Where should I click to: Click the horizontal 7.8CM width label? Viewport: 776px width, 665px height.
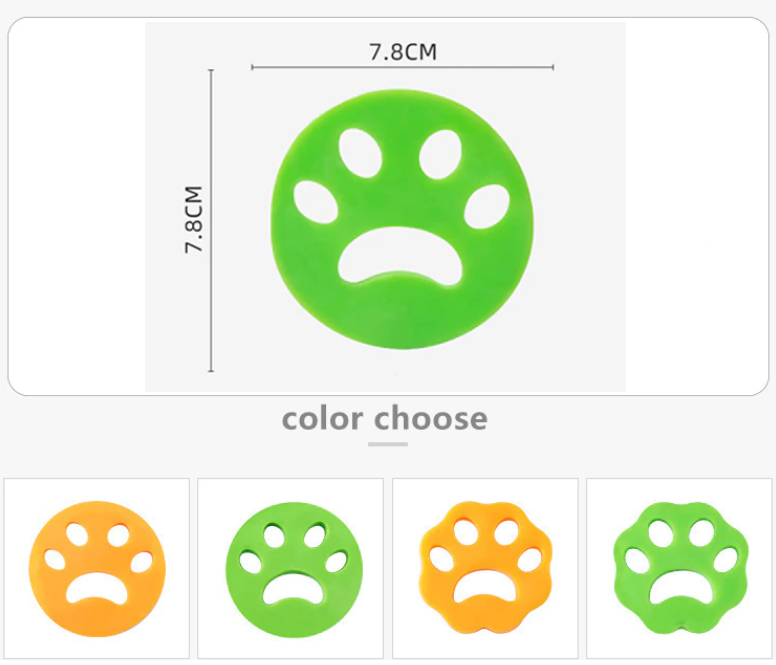pos(403,52)
